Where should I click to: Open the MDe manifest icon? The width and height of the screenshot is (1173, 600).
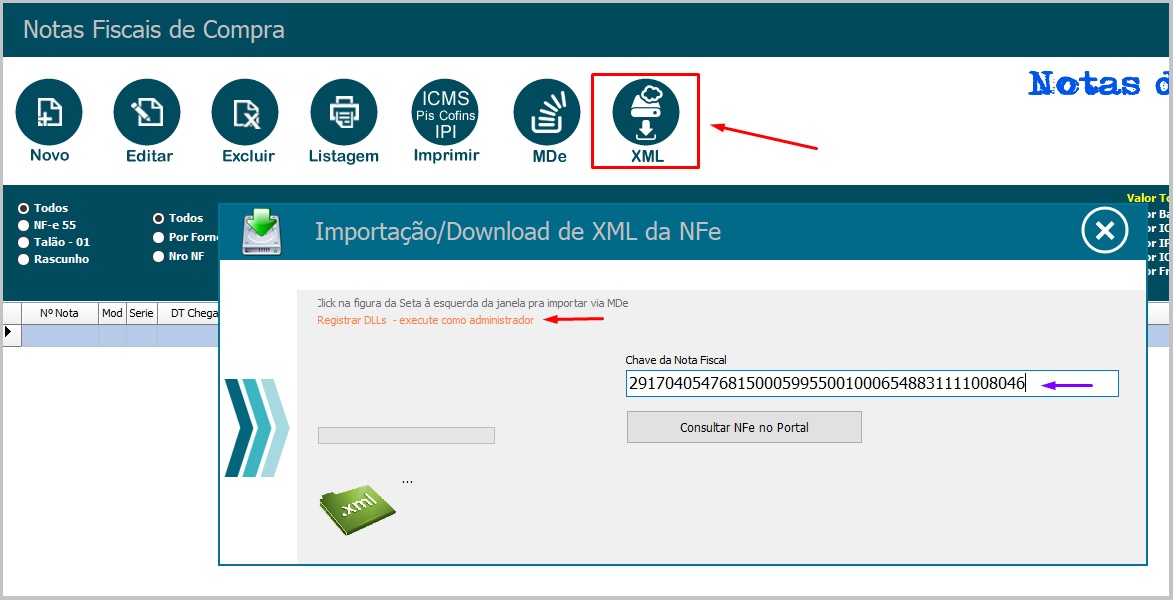[x=547, y=113]
